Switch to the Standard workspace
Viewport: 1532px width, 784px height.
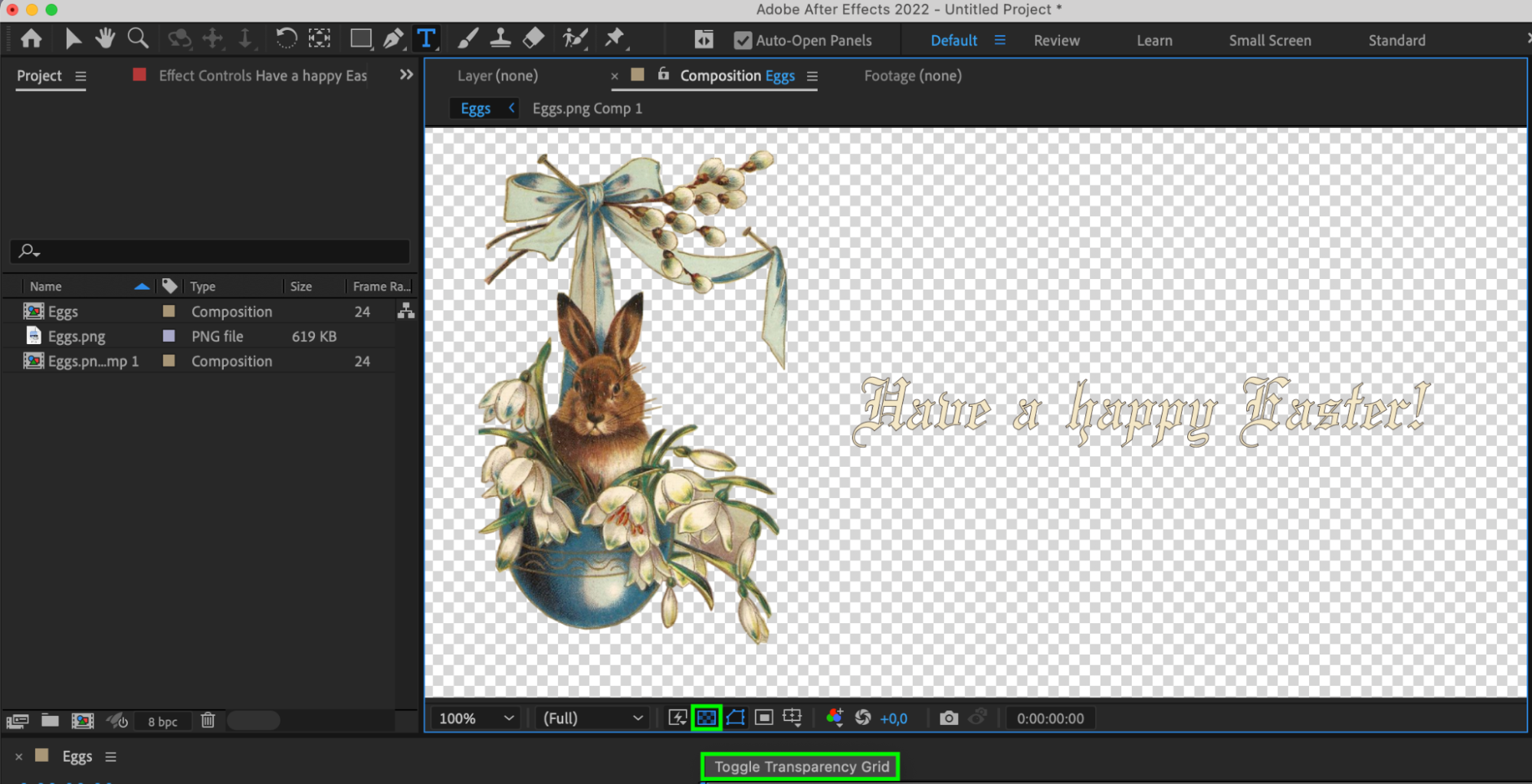tap(1396, 41)
